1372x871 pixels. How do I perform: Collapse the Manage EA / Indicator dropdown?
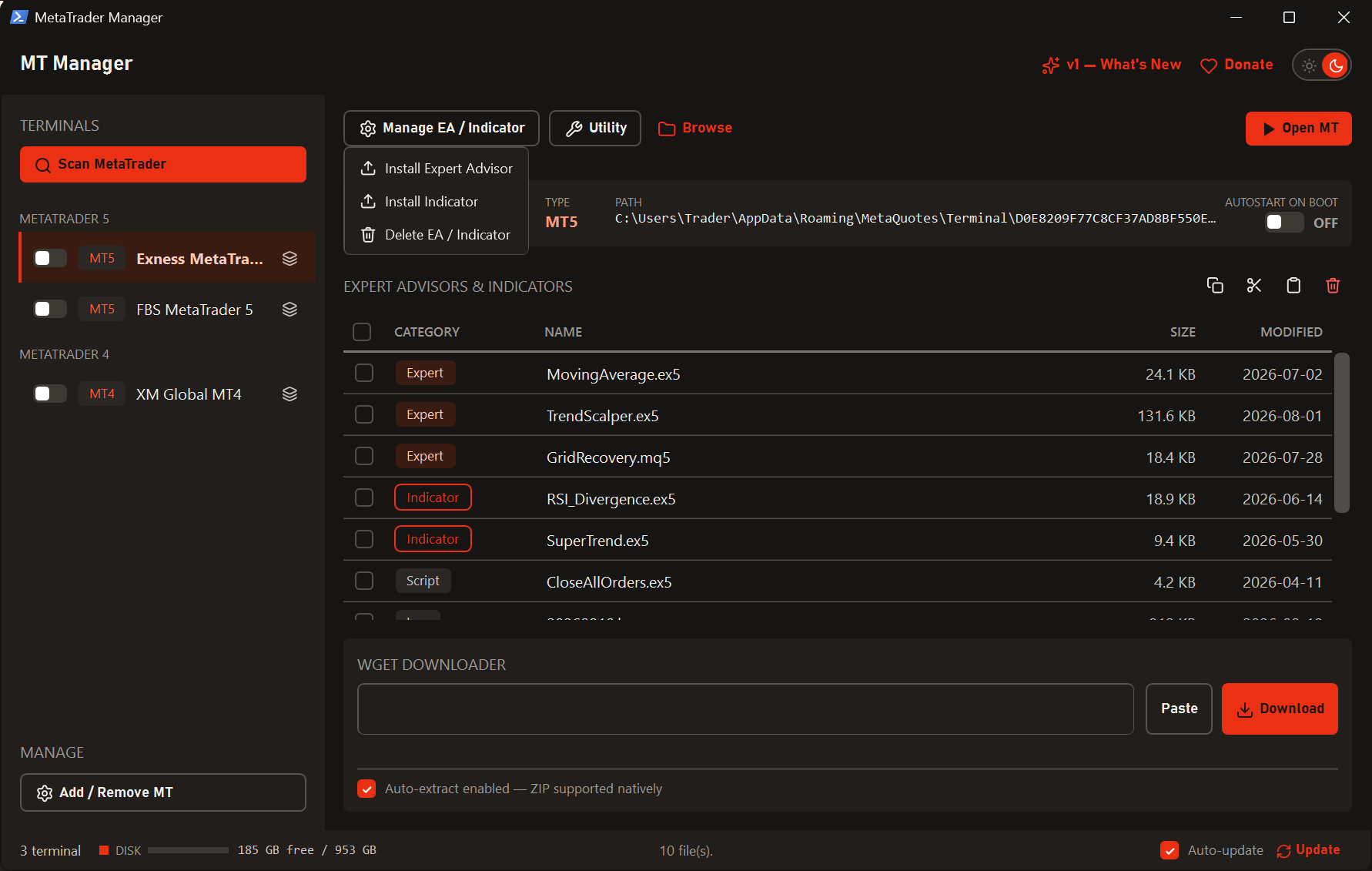[441, 128]
